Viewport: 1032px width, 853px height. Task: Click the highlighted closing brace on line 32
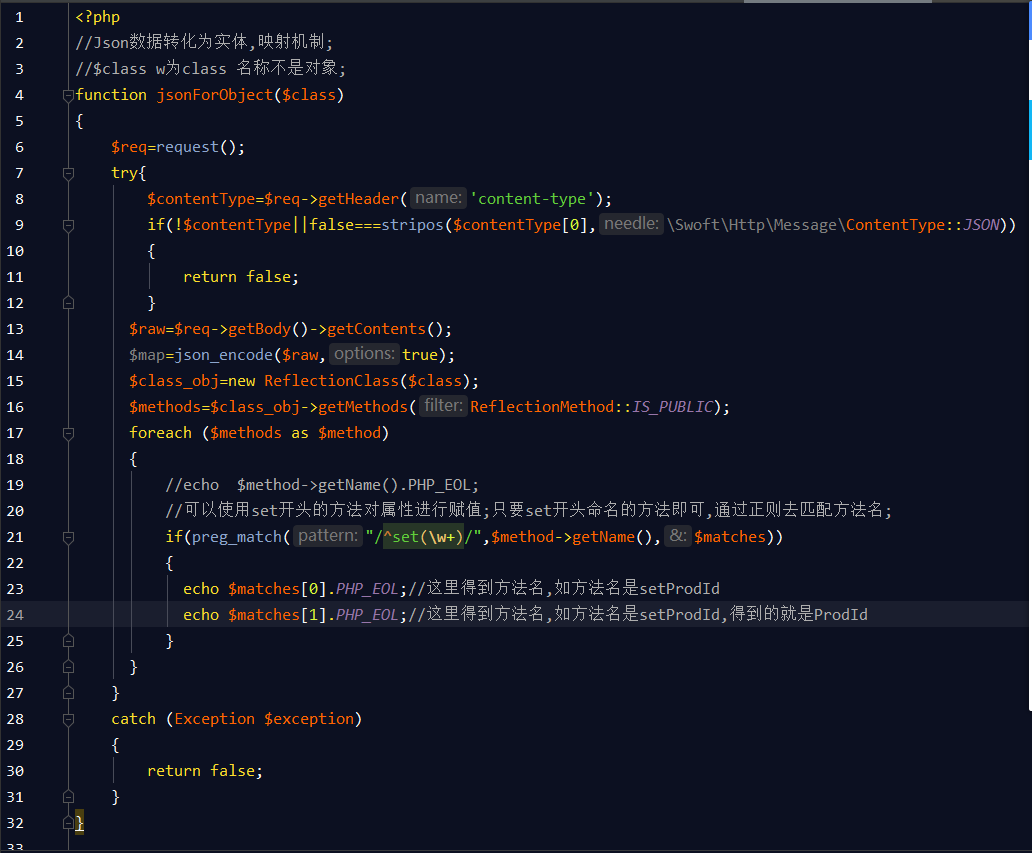pyautogui.click(x=80, y=823)
